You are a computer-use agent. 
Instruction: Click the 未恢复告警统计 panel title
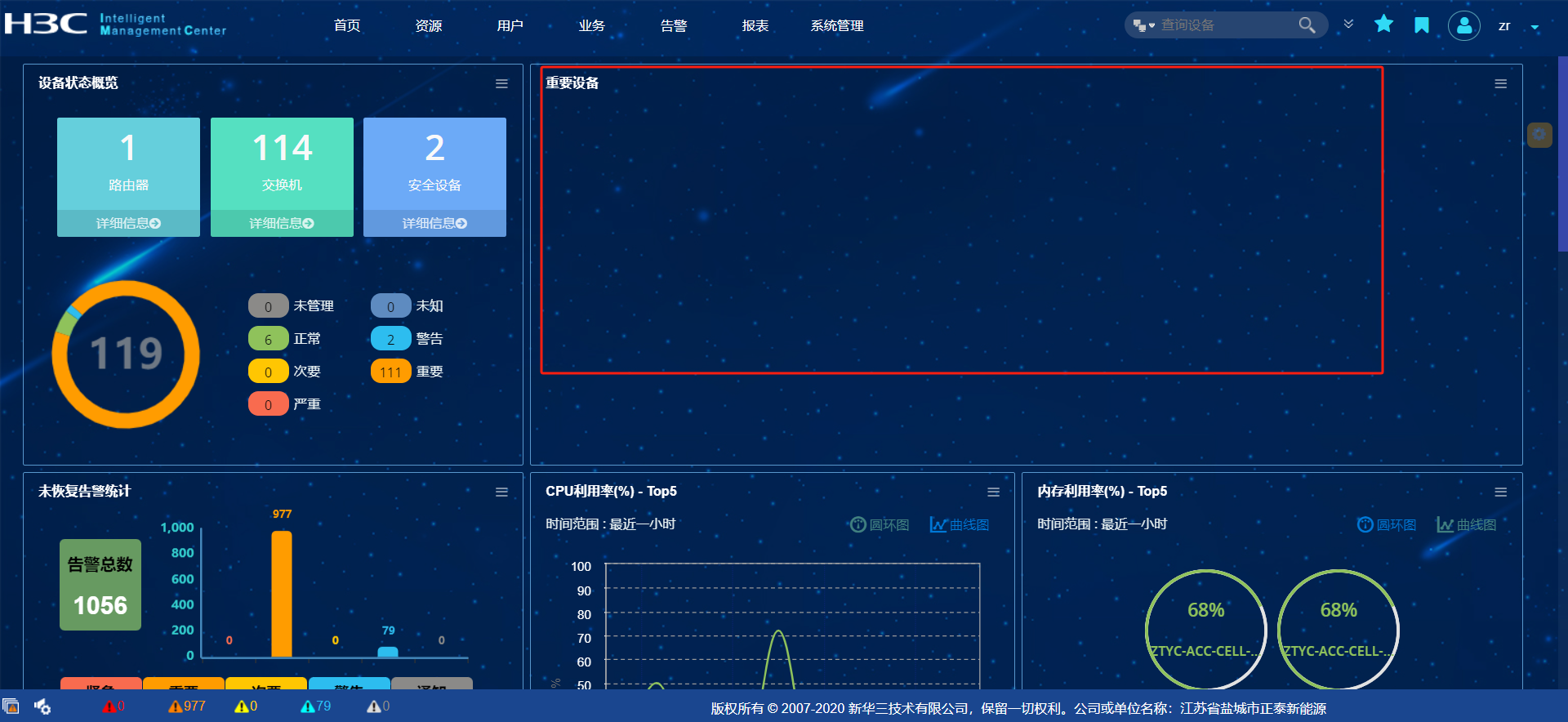(x=85, y=491)
